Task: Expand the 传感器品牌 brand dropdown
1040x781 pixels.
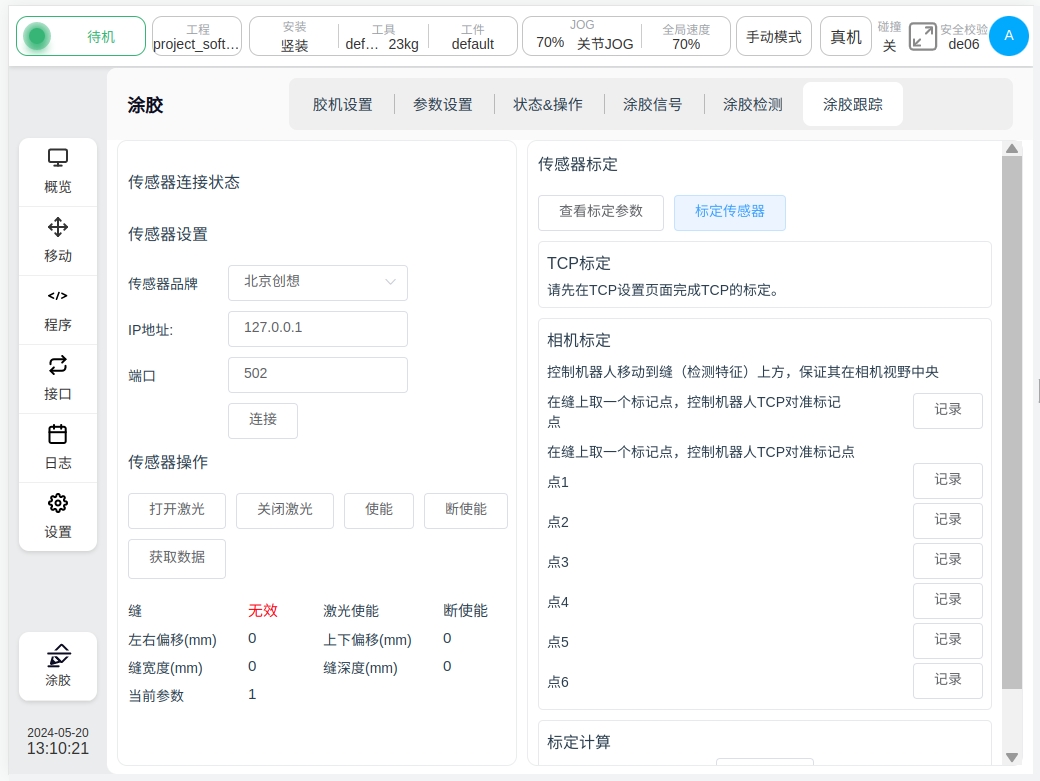Action: (318, 283)
